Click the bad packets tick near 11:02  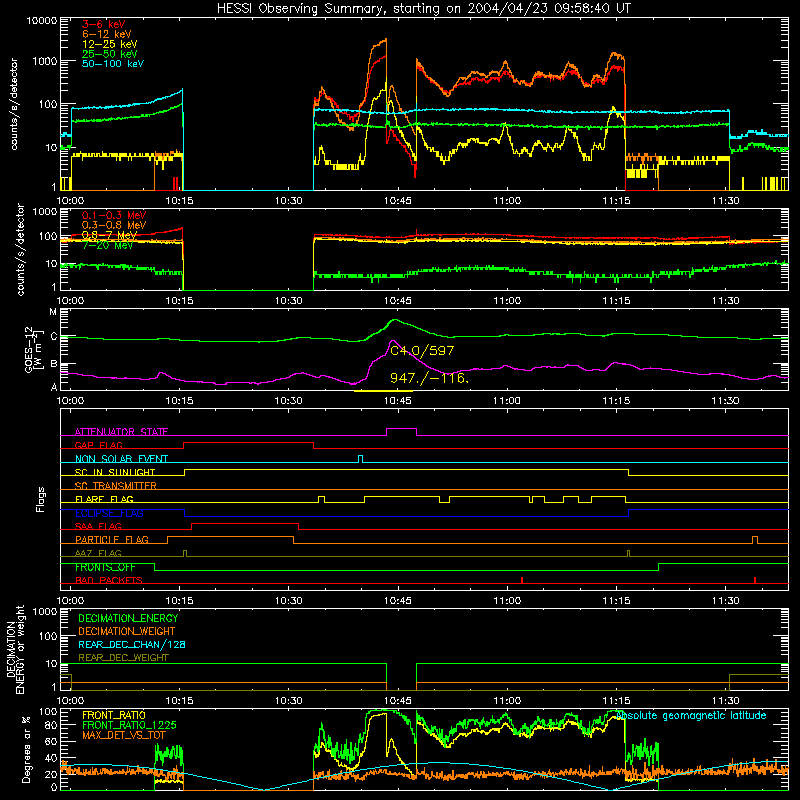tap(522, 580)
